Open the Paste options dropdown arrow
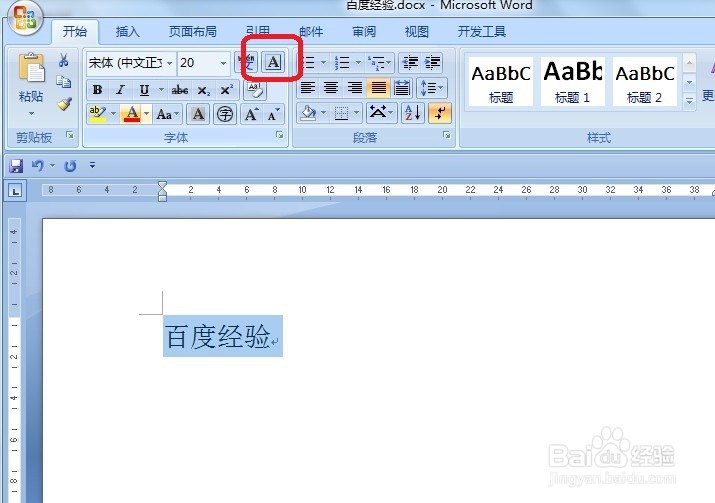This screenshot has width=715, height=503. click(31, 113)
